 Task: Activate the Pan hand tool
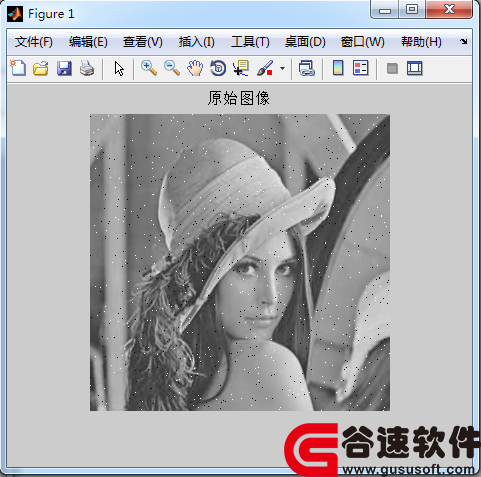[195, 68]
